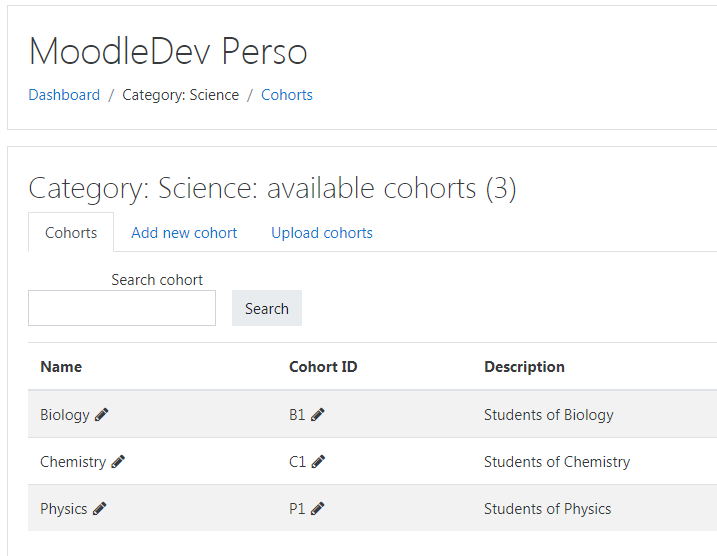Focus the Search cohort input field
This screenshot has height=556, width=717.
pos(122,308)
